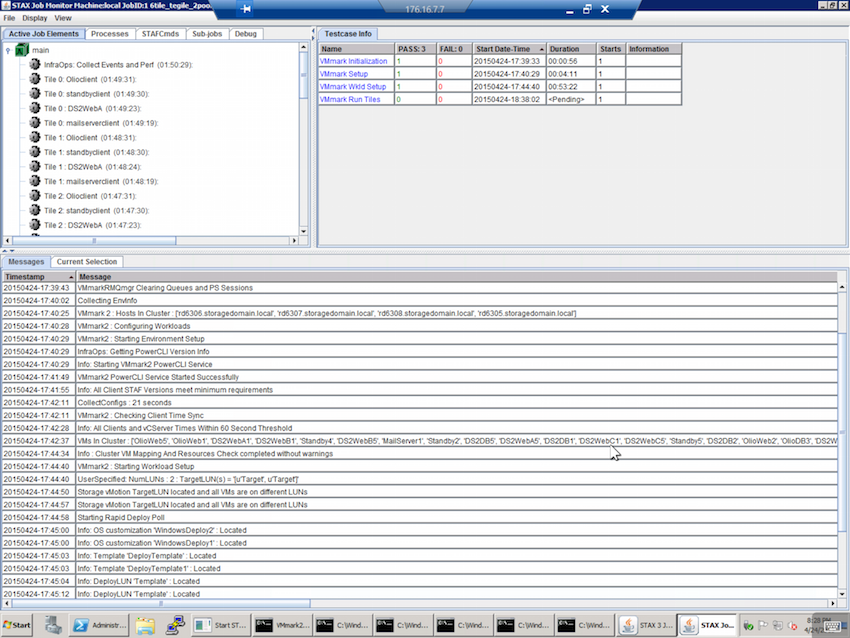Select the Messages tab

coord(26,262)
